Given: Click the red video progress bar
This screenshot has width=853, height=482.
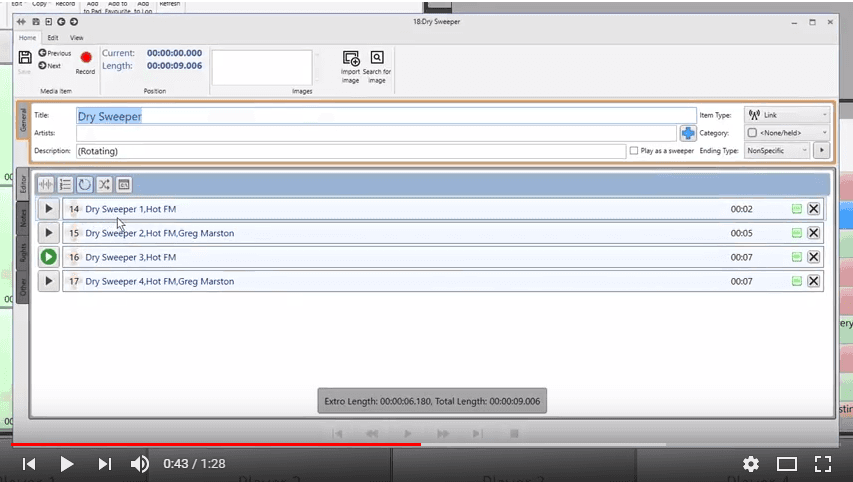Looking at the screenshot, I should click(216, 444).
